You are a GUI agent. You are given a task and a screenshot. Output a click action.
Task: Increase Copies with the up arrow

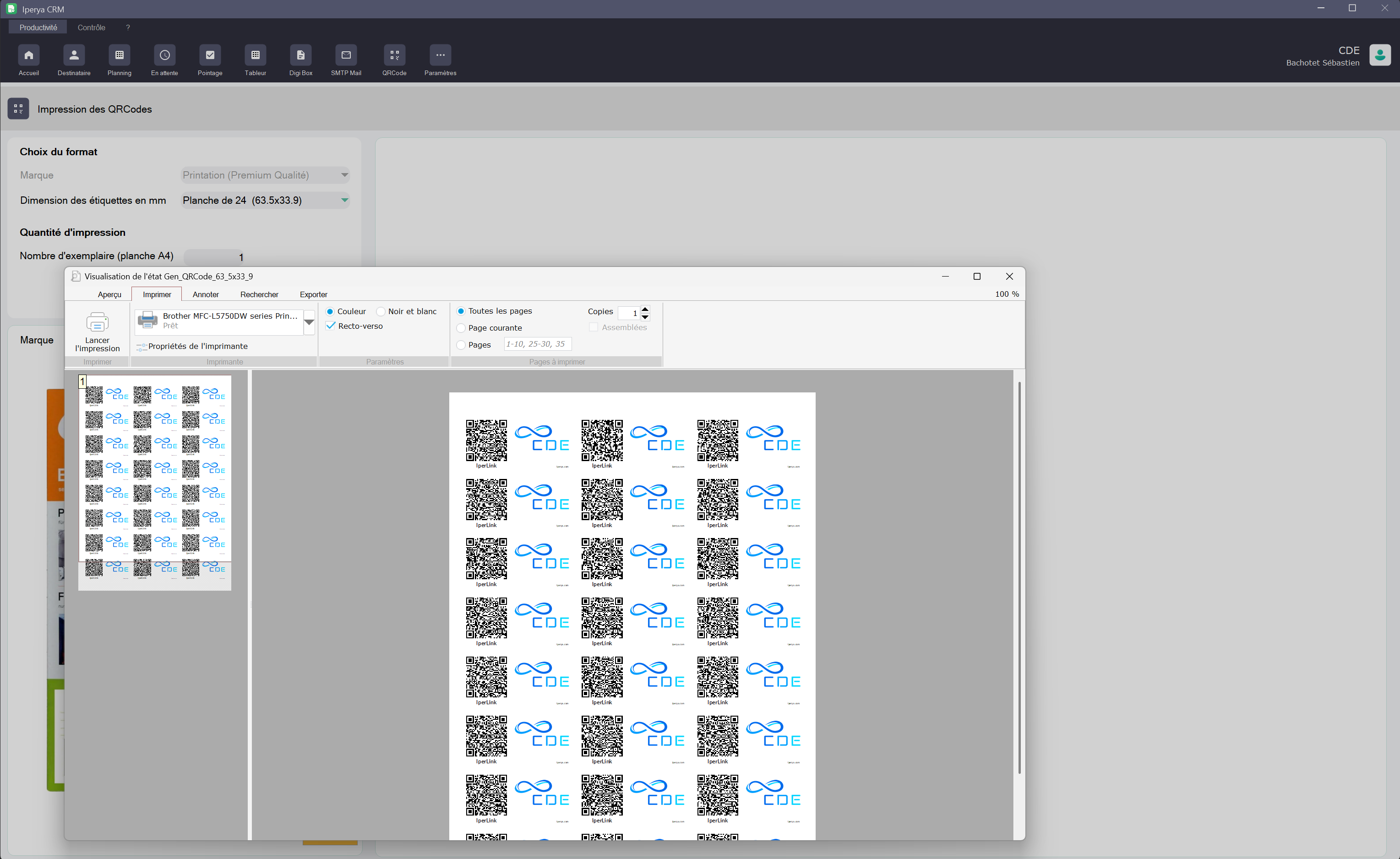(645, 309)
